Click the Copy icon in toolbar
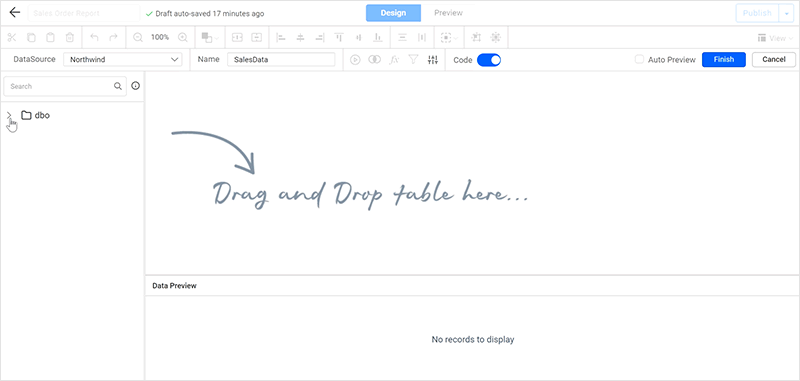 (x=31, y=37)
